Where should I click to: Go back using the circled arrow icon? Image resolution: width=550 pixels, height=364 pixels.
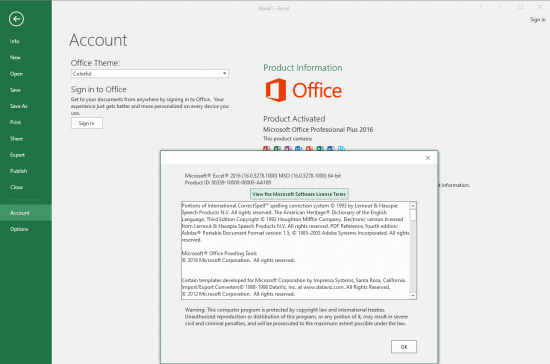[16, 19]
